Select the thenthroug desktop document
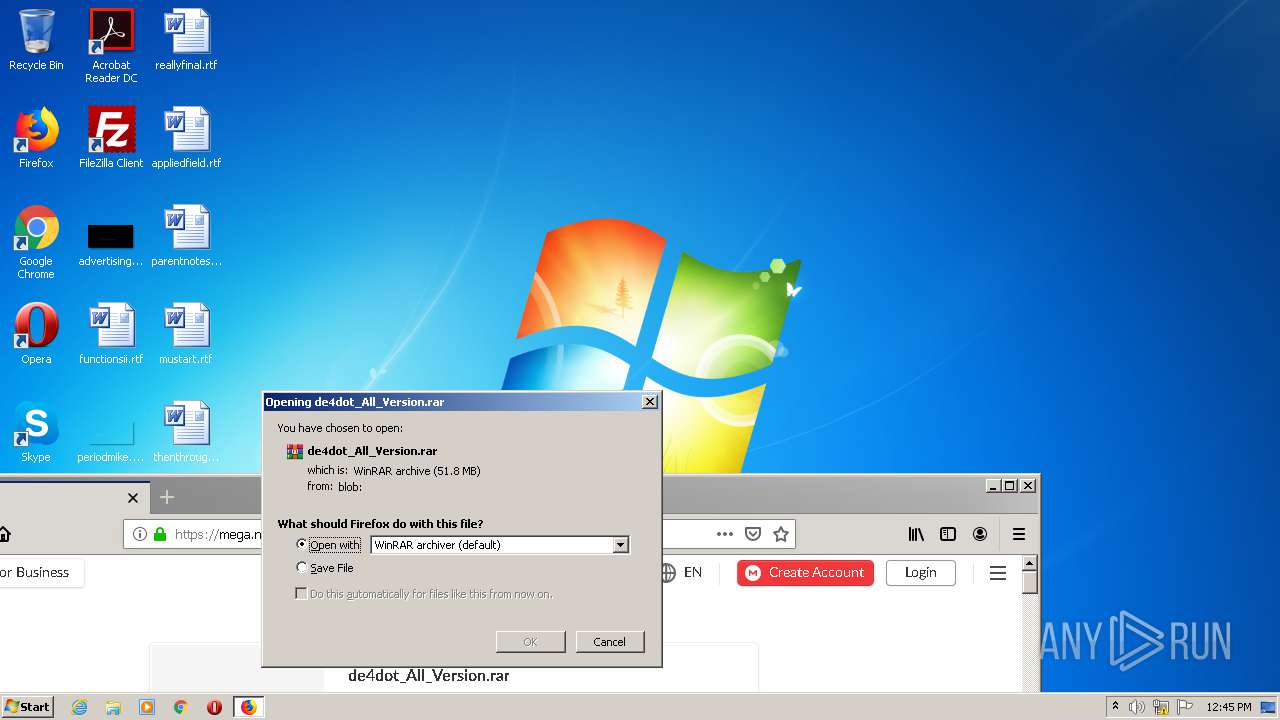Viewport: 1280px width, 720px height. pyautogui.click(x=186, y=432)
